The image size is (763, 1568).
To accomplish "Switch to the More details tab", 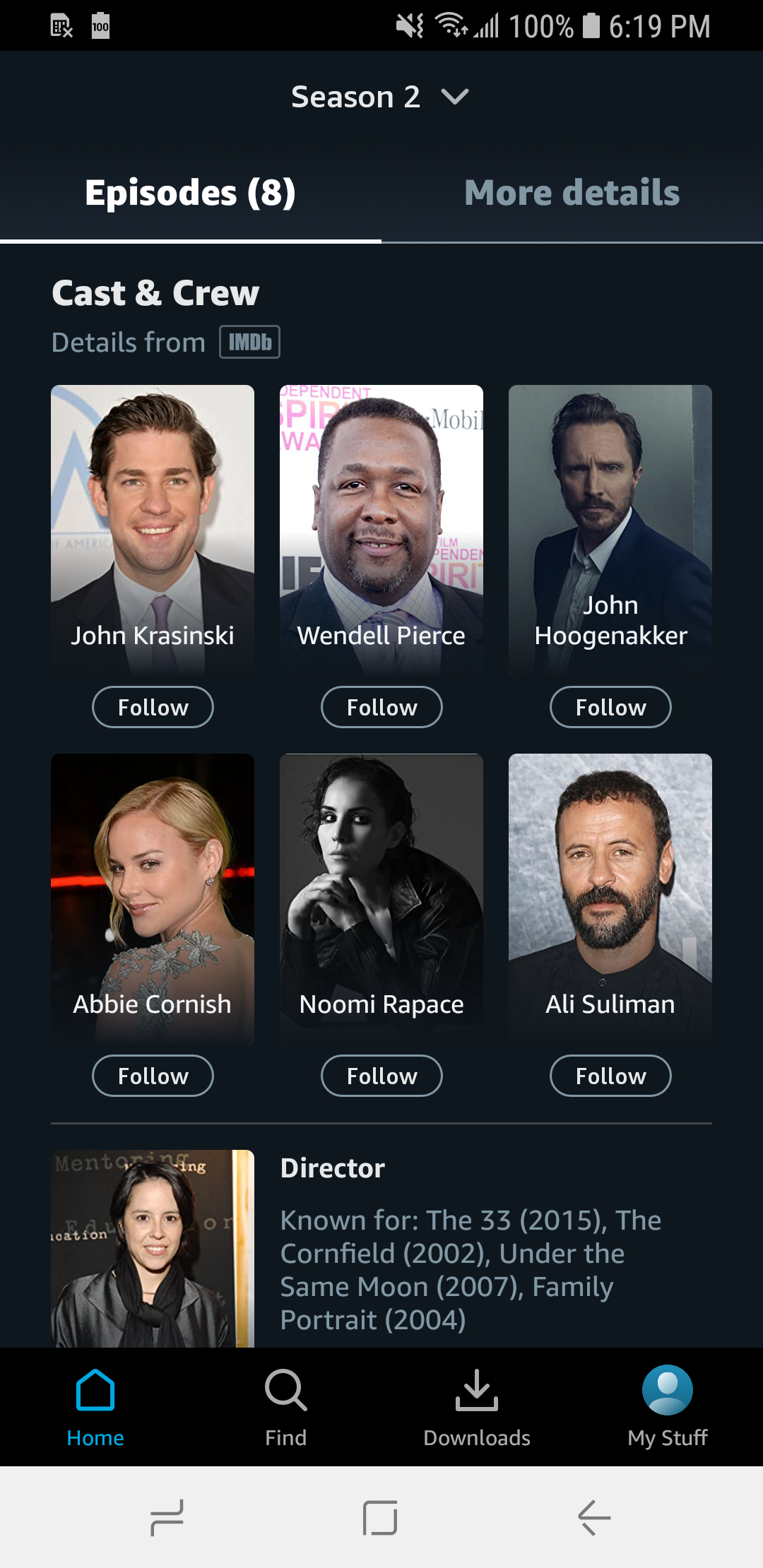I will point(572,193).
